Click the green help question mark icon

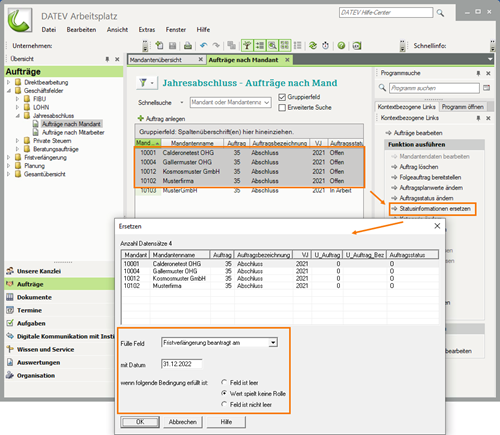pyautogui.click(x=341, y=45)
